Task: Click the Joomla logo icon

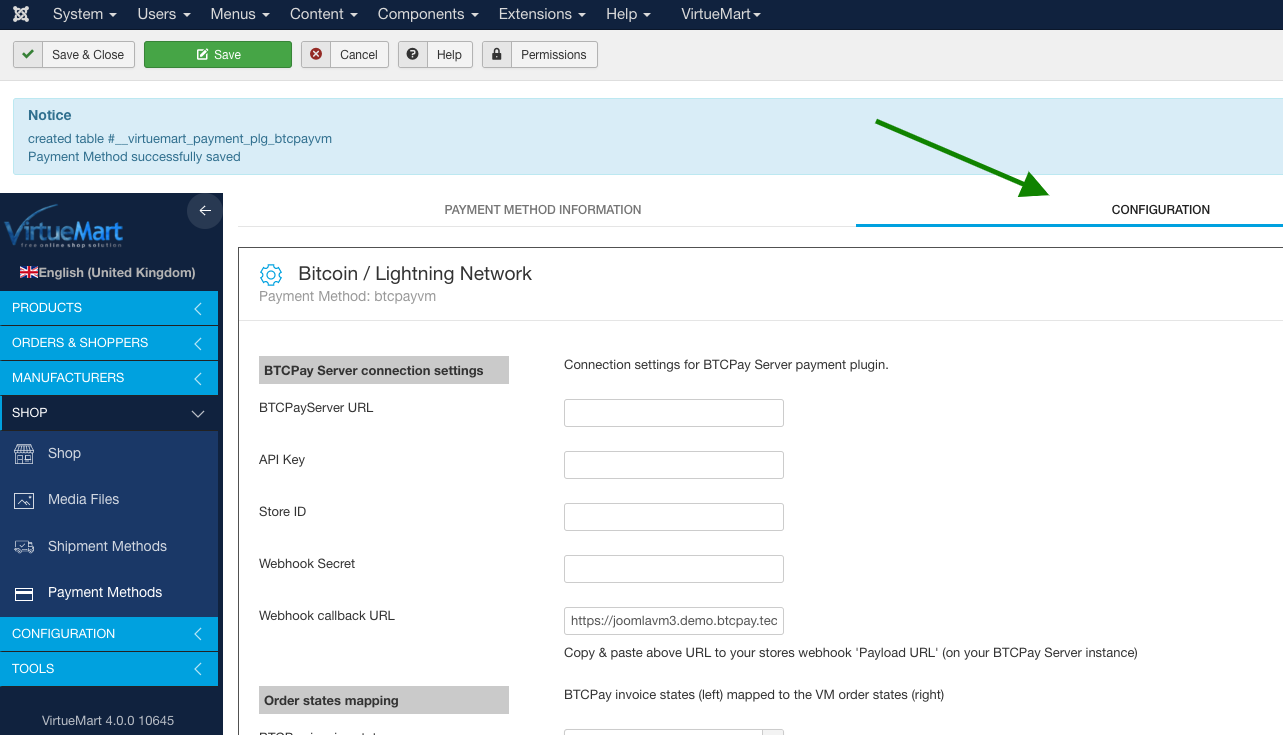Action: coord(21,14)
